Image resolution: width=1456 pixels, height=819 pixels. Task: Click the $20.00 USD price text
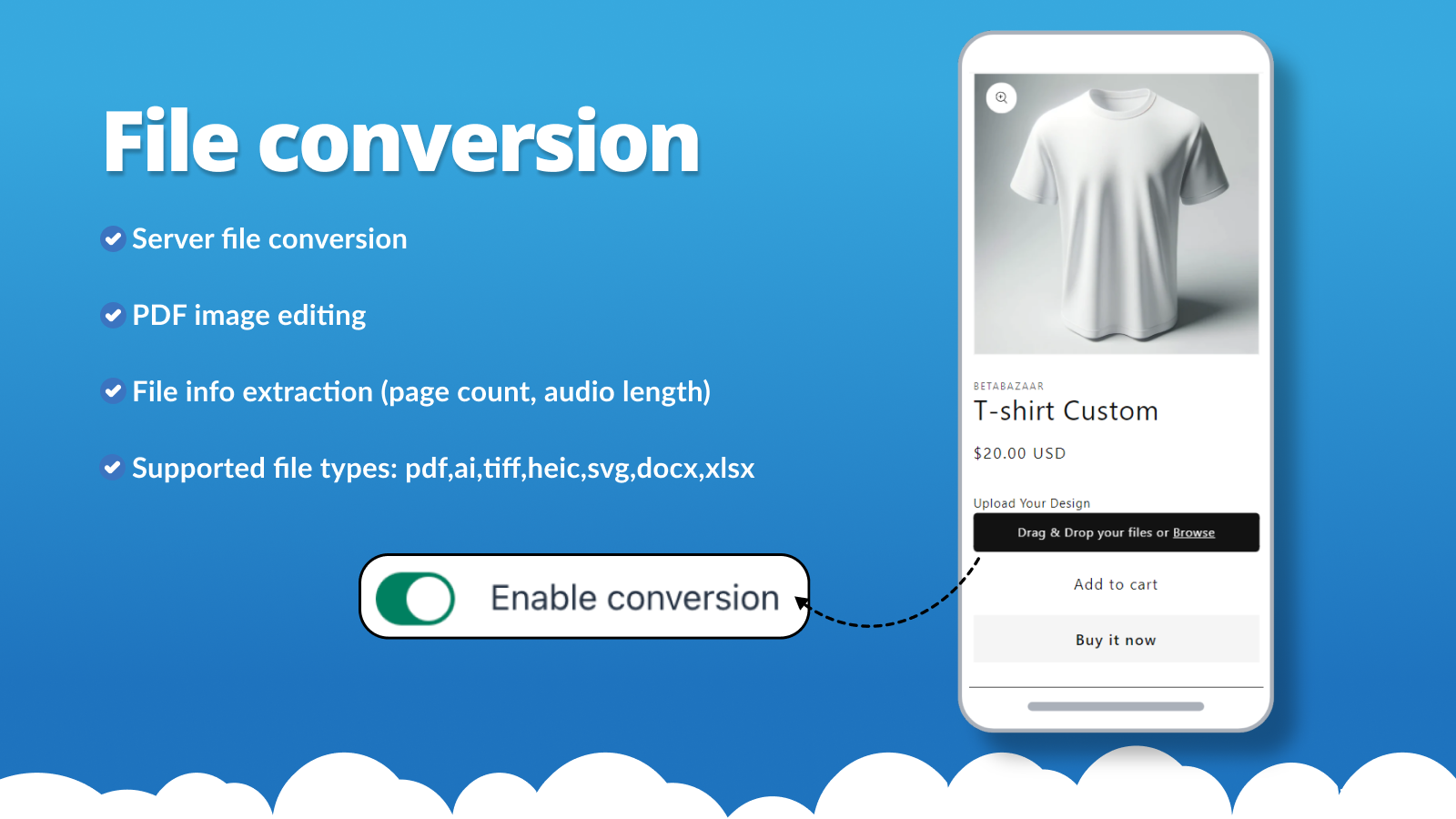(x=1019, y=453)
